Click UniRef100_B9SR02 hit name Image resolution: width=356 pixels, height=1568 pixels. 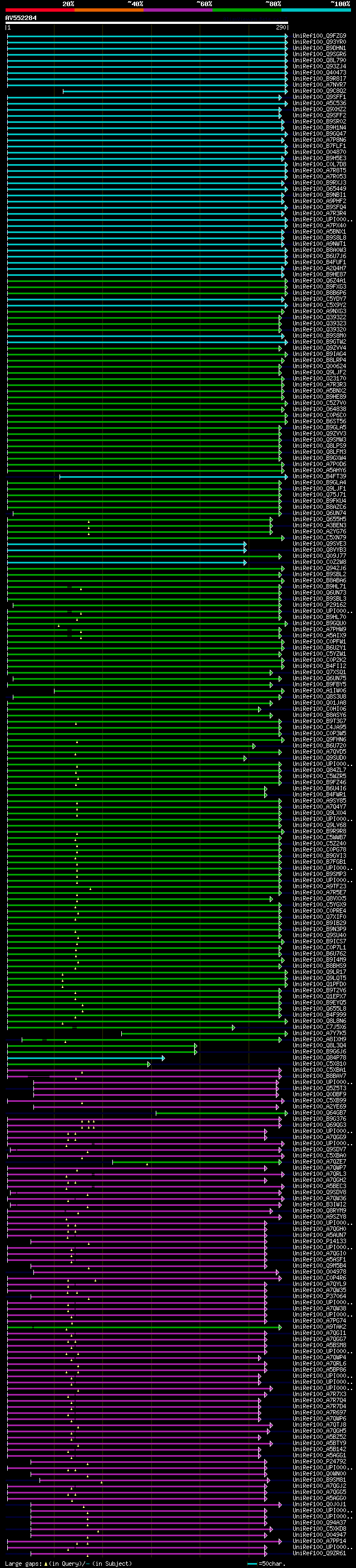[319, 121]
